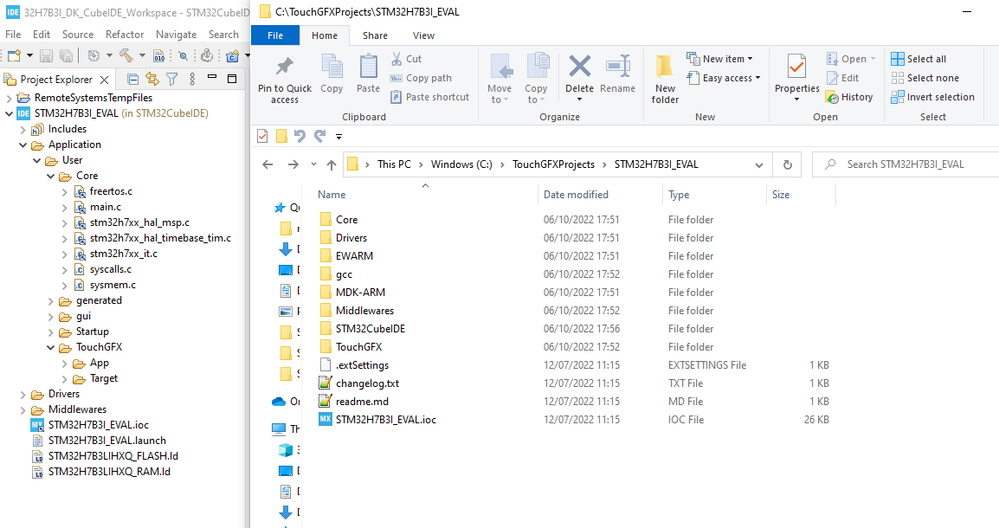
Task: Collapse the Core folder in Project Explorer
Action: [51, 176]
